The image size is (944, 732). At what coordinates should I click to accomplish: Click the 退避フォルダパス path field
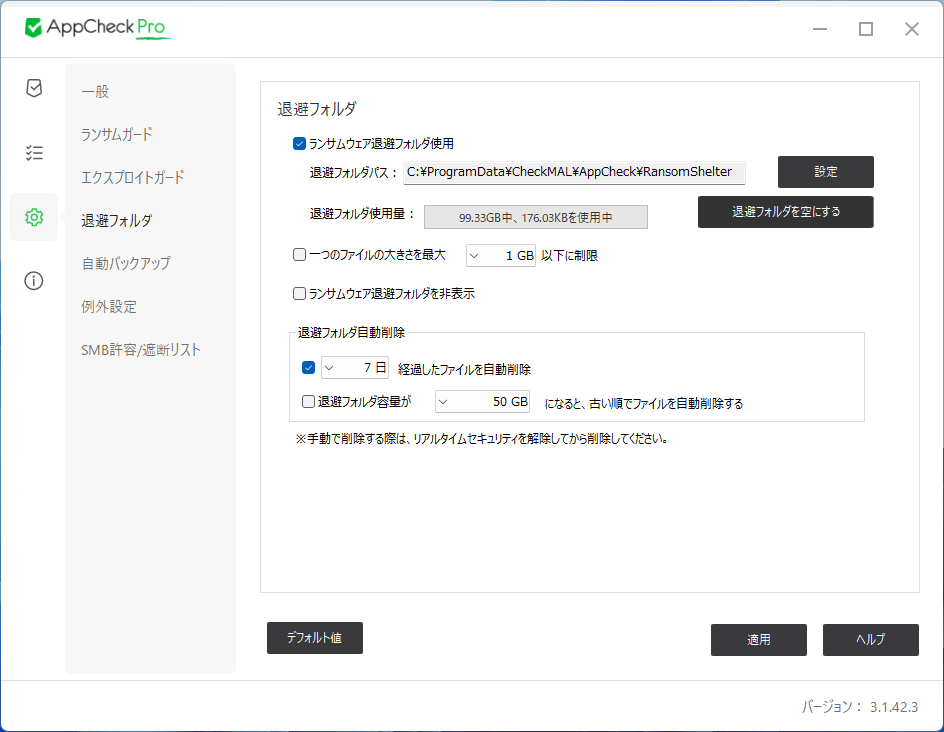(574, 172)
